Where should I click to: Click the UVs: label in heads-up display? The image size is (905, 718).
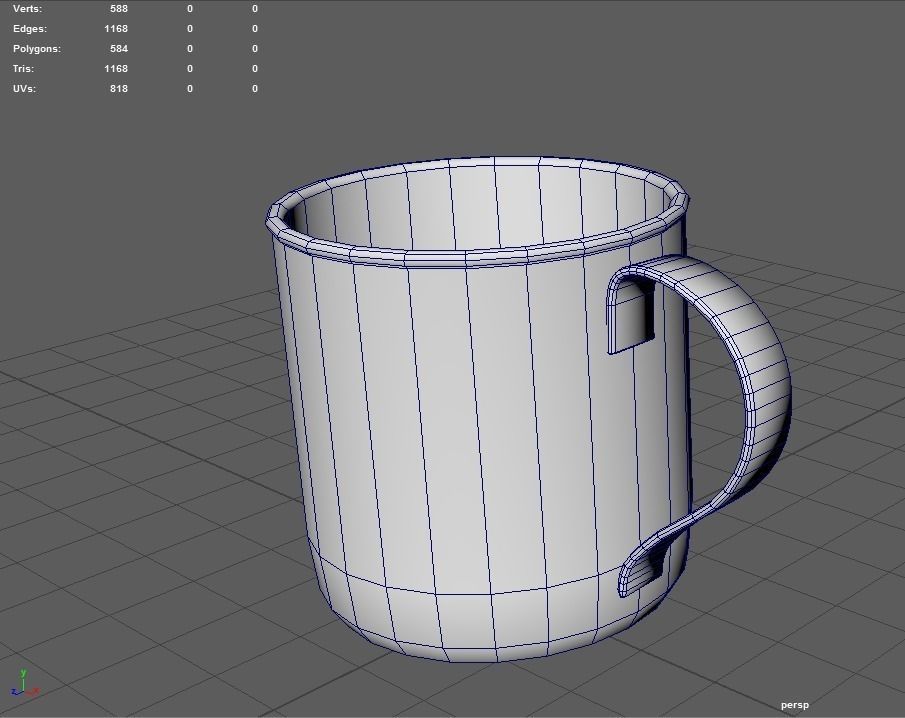pos(24,88)
